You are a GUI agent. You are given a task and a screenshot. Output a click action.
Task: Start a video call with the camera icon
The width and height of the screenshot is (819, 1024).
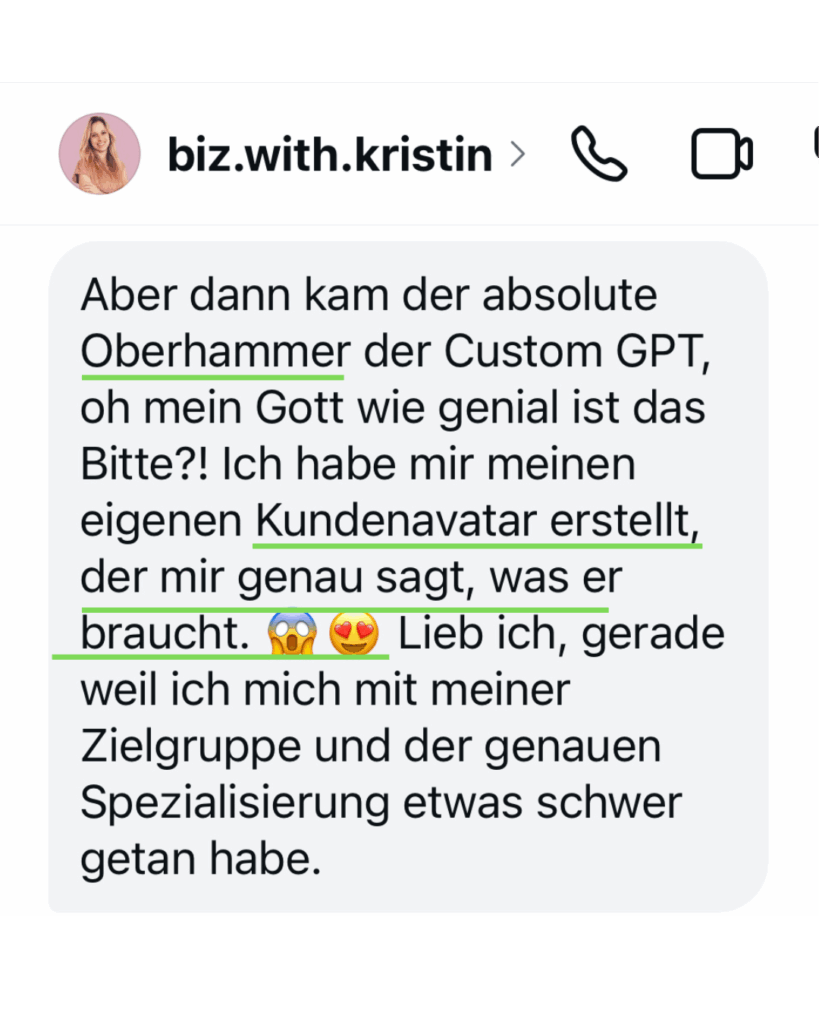click(722, 154)
